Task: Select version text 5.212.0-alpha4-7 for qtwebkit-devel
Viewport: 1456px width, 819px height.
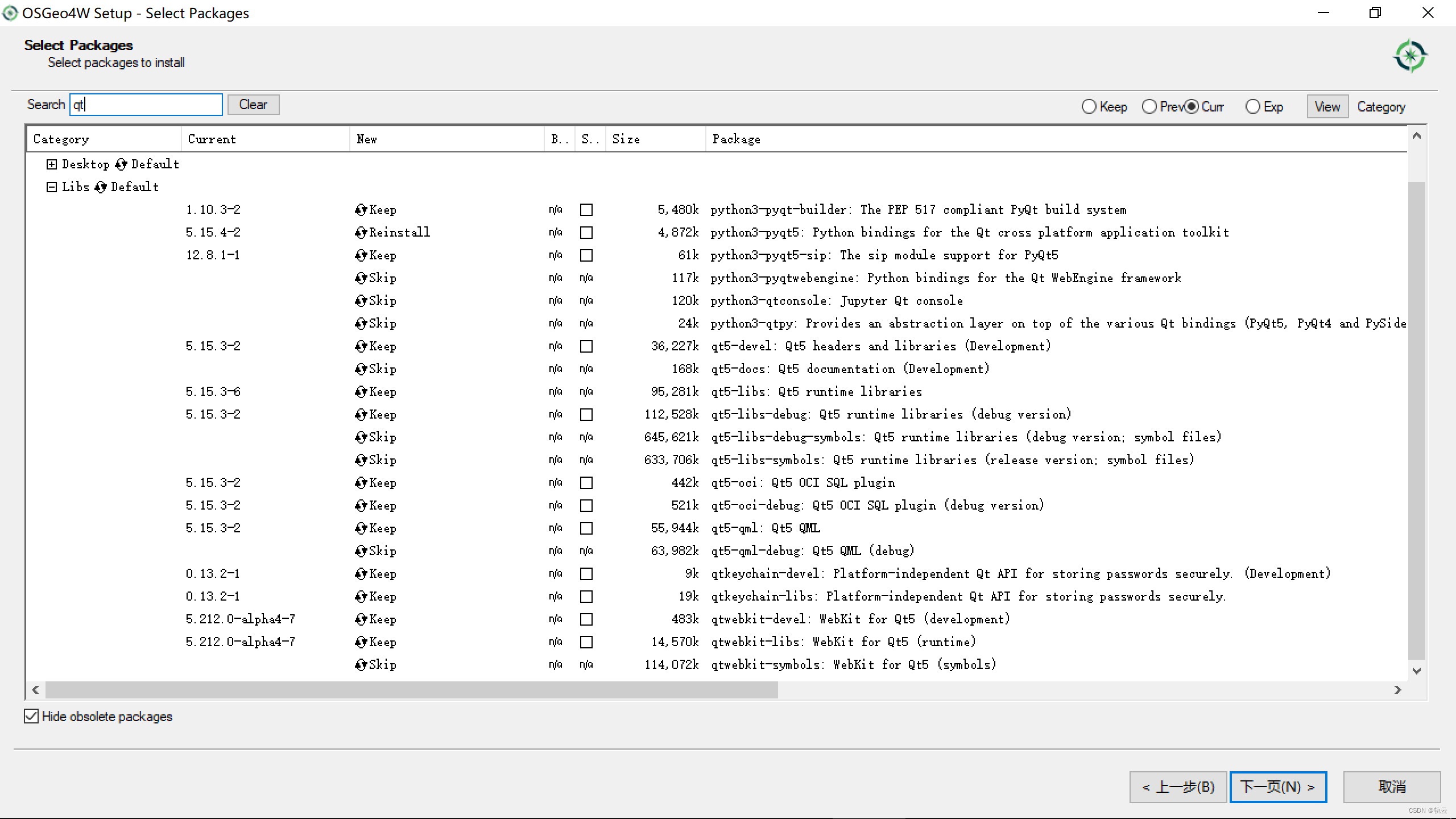Action: (240, 619)
